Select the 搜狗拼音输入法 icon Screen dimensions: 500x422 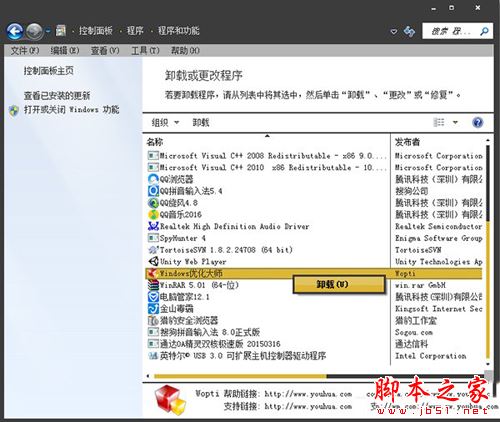click(x=153, y=332)
